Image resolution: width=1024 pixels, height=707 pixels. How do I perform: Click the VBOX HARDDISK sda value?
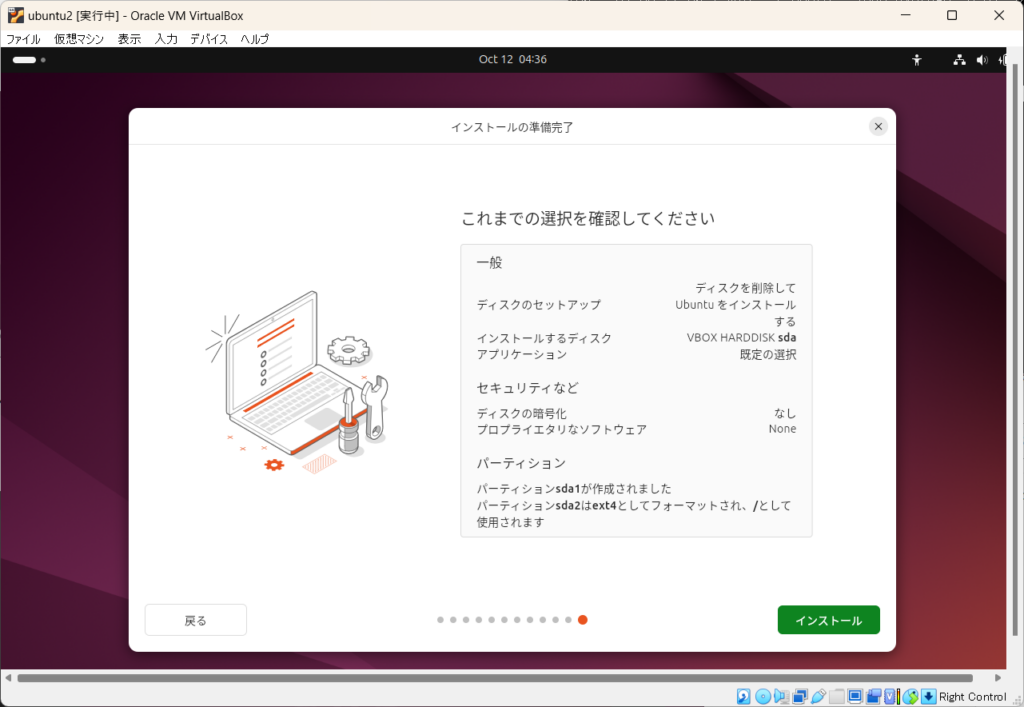coord(741,338)
